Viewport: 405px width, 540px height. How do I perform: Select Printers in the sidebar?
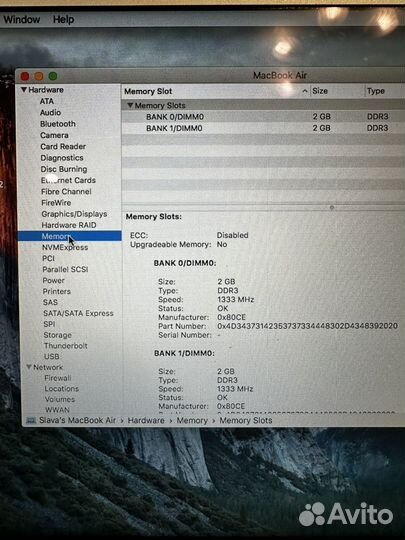click(56, 291)
